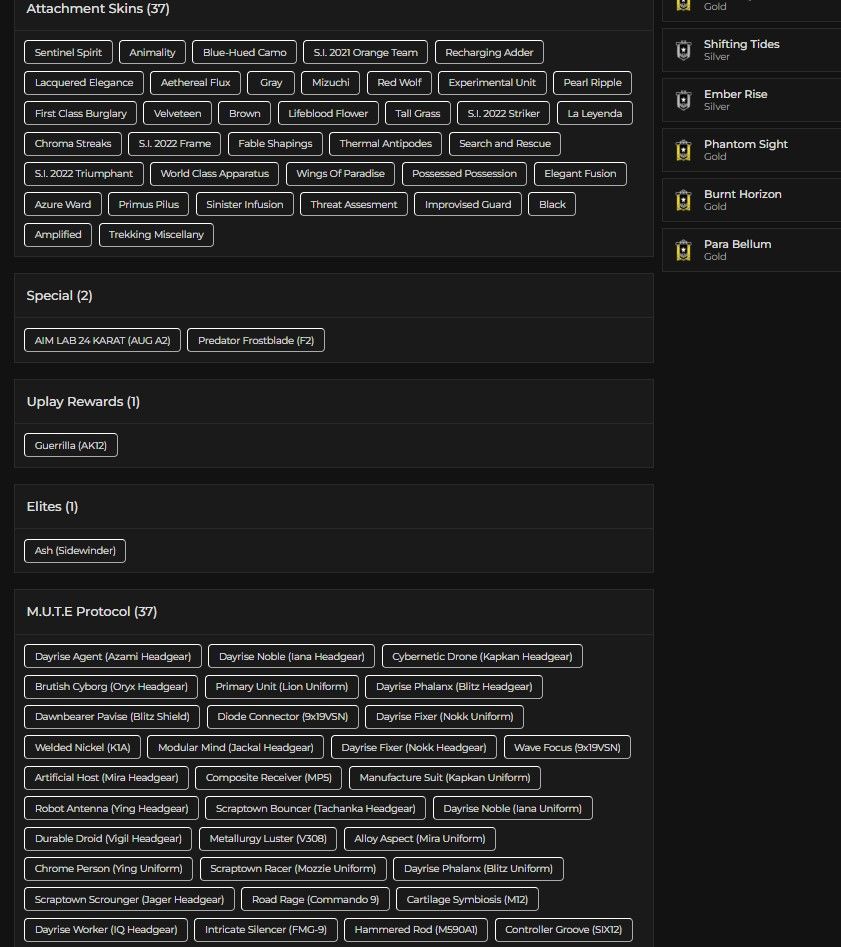Image resolution: width=841 pixels, height=947 pixels.
Task: Pick the Brown attachment skin
Action: (x=245, y=114)
